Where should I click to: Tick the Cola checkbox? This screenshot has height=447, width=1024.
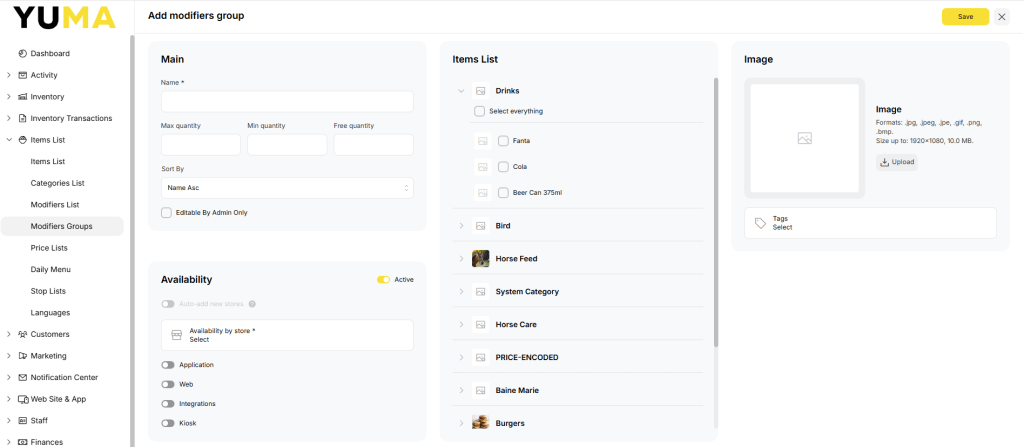click(x=503, y=167)
